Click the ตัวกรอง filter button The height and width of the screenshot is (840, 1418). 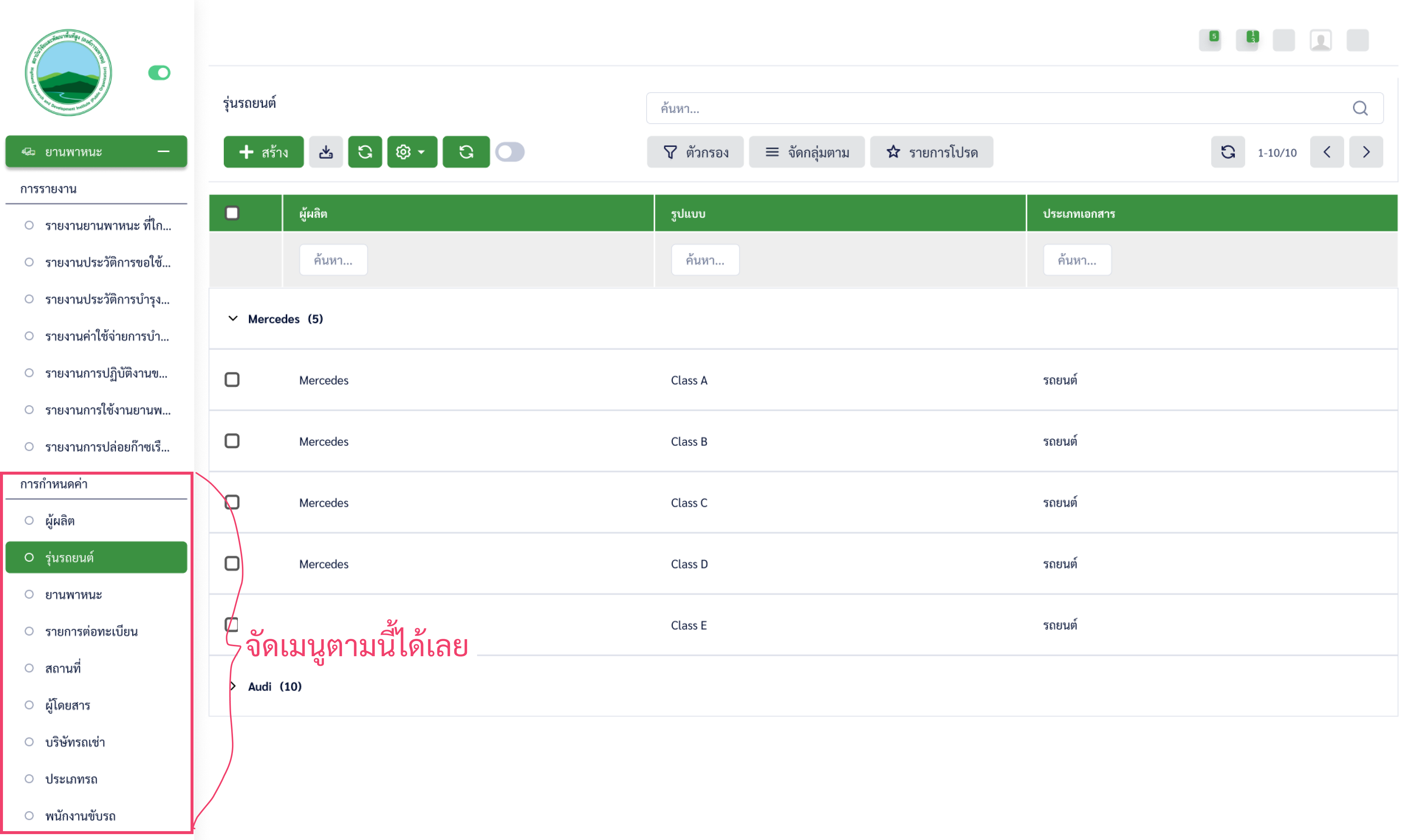[695, 152]
